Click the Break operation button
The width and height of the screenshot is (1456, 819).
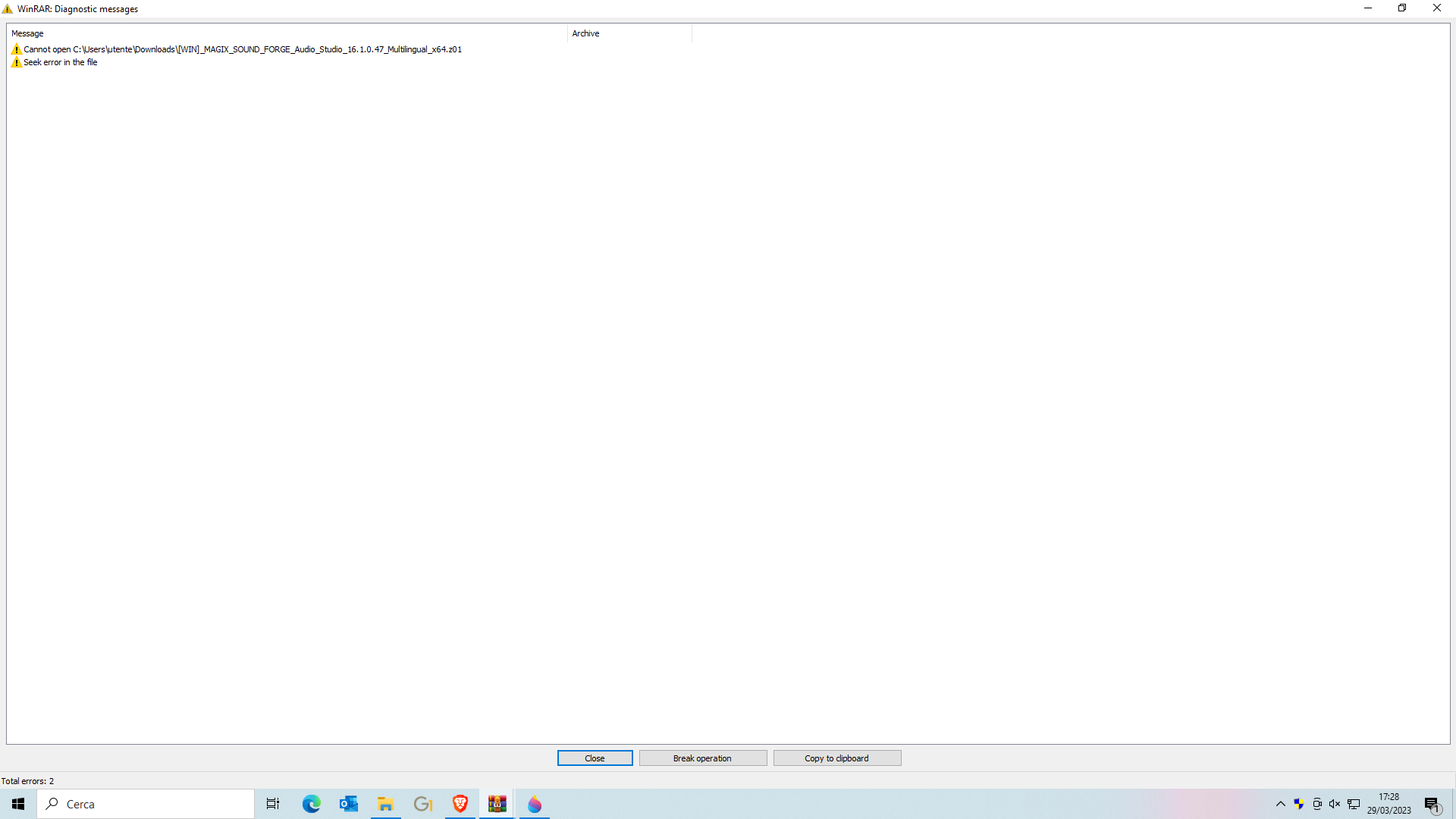click(702, 758)
